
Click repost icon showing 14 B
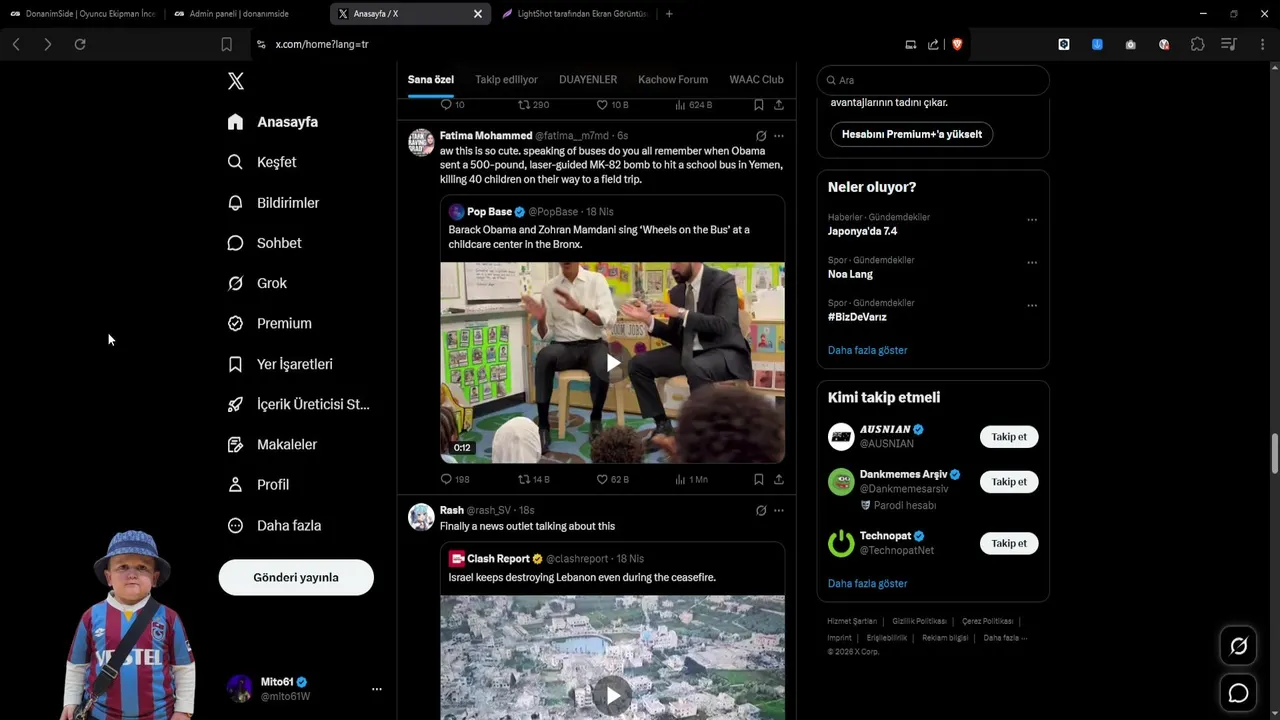point(523,479)
